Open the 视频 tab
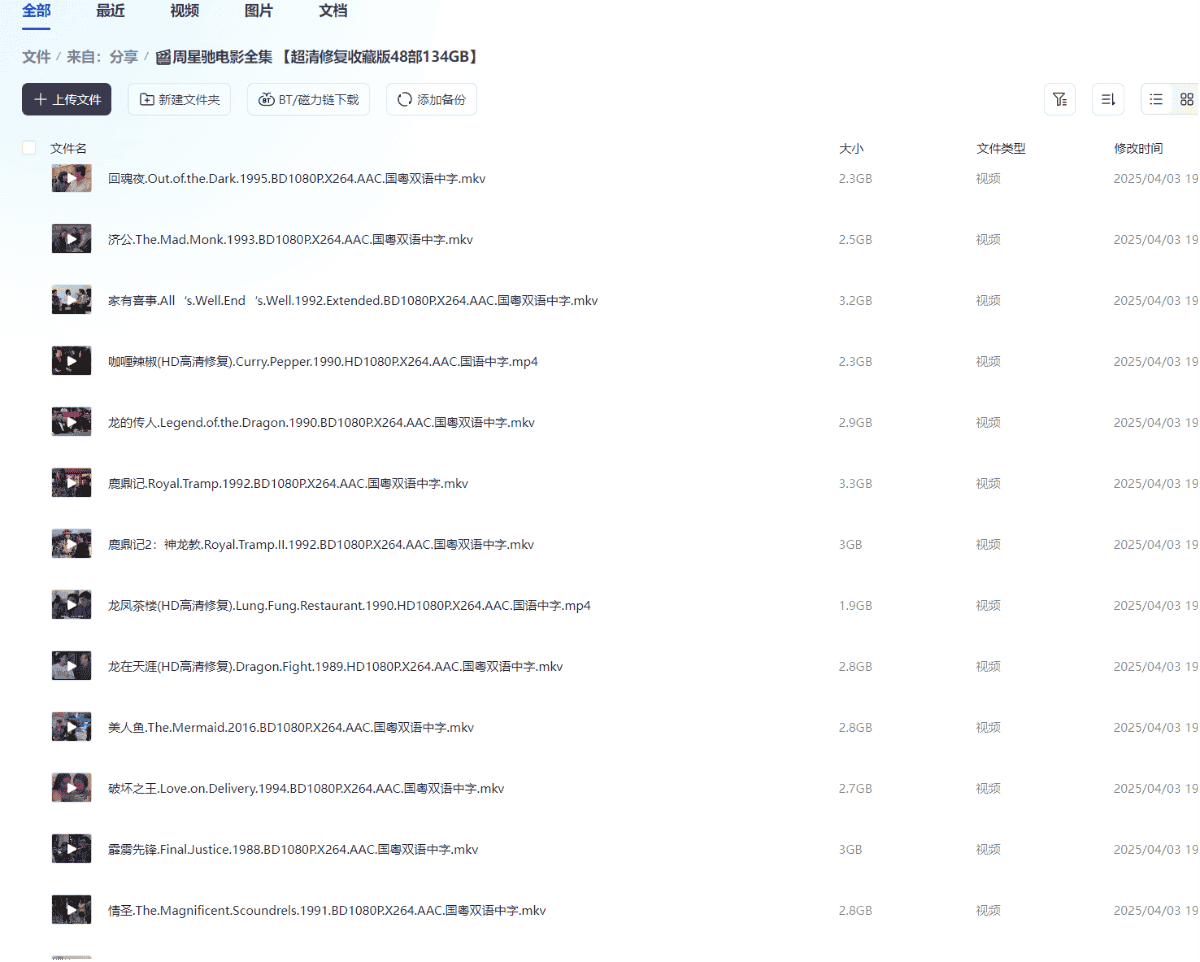Viewport: 1200px width, 962px height. tap(184, 11)
